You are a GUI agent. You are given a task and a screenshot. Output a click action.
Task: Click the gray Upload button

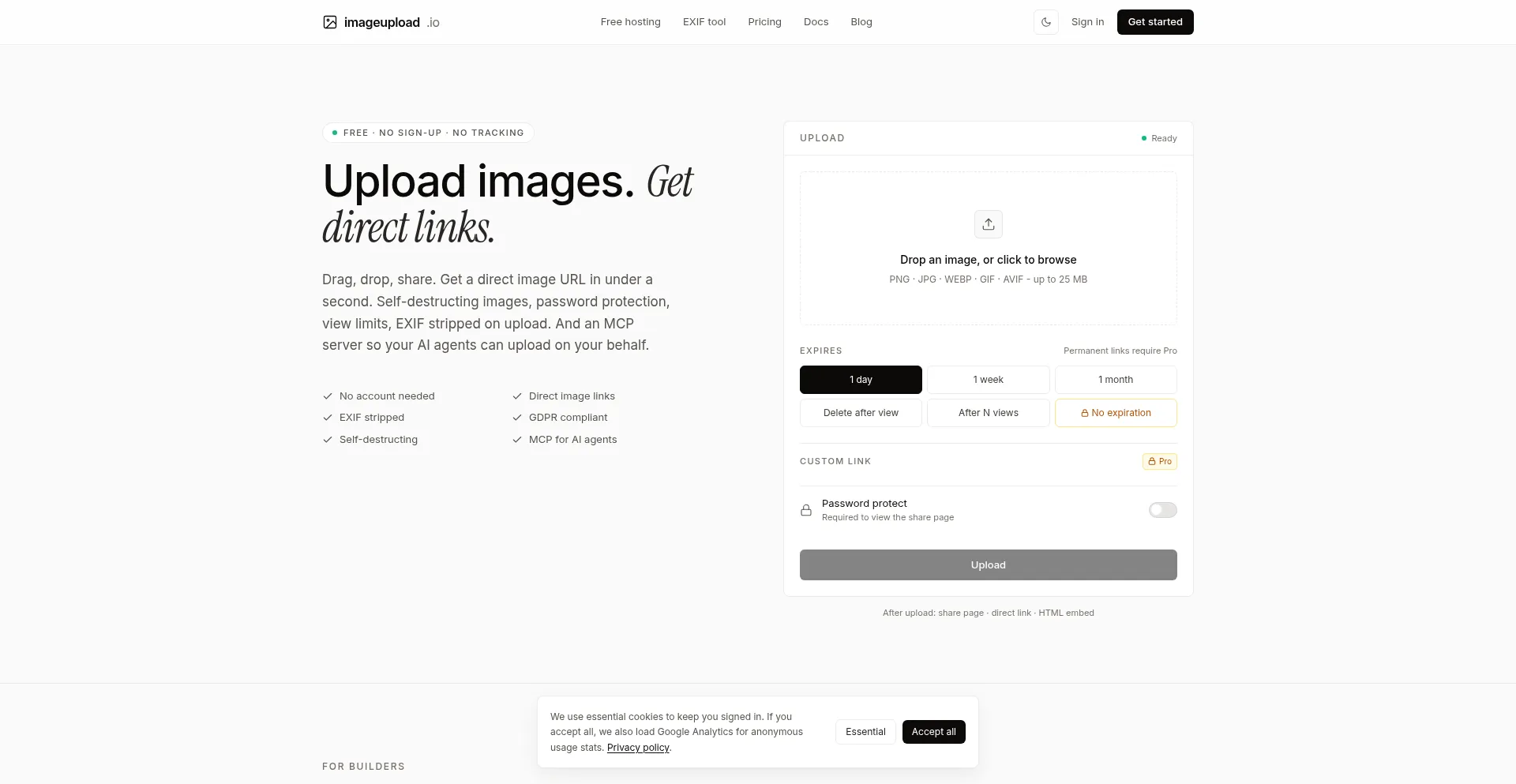[989, 565]
